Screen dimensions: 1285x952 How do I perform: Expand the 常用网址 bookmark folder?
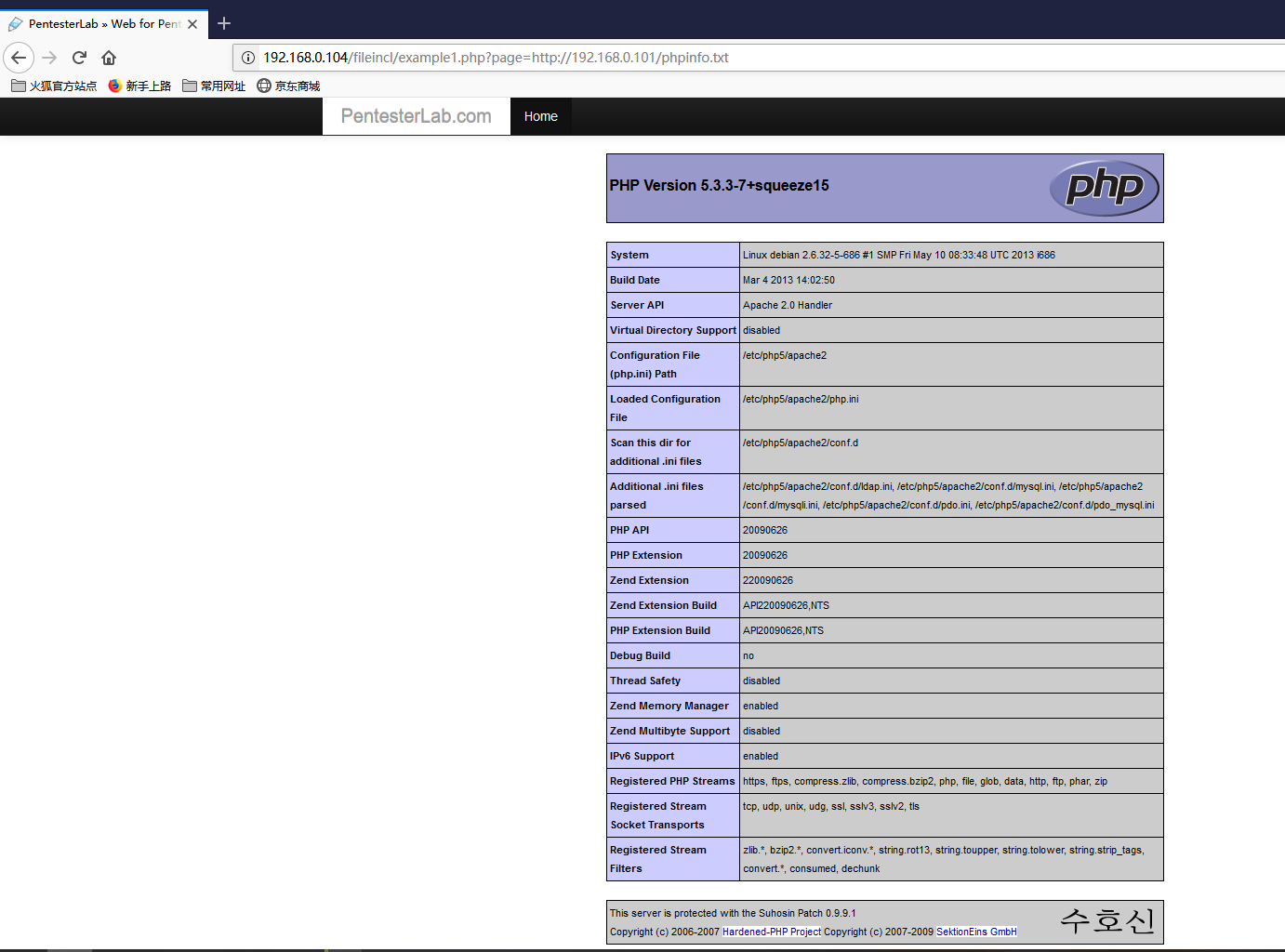[214, 86]
